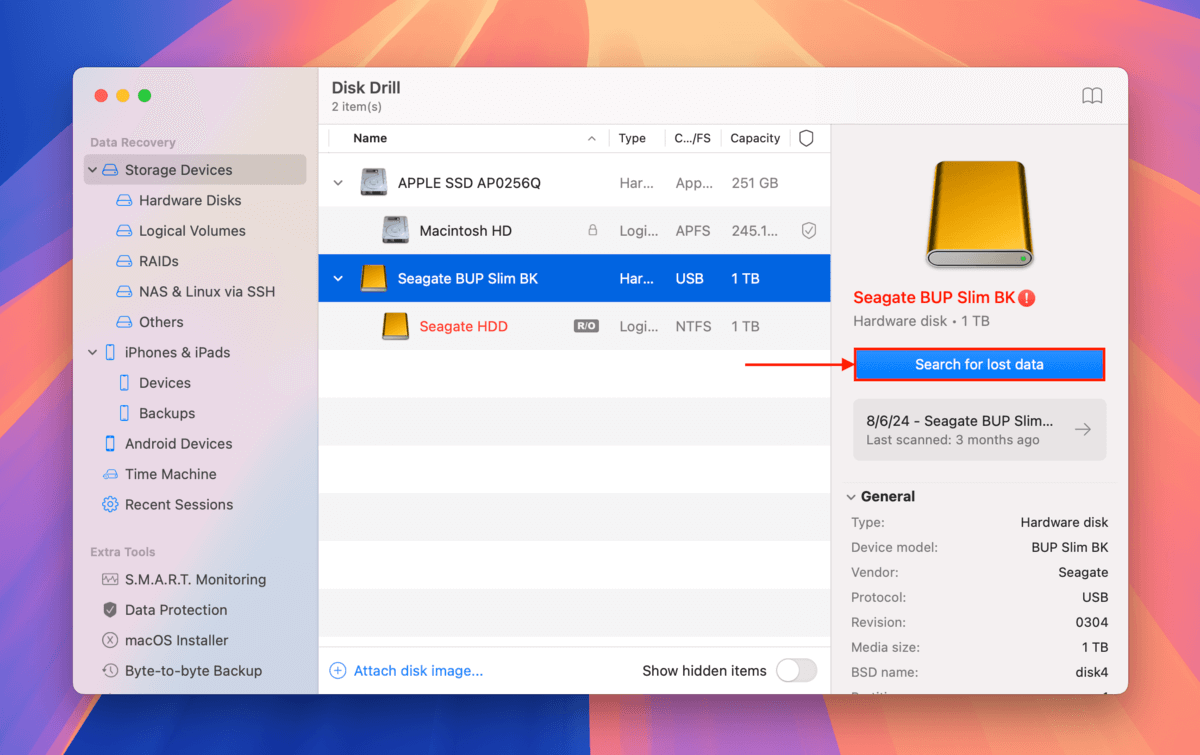Select Hardware Disks in the sidebar

pyautogui.click(x=190, y=200)
